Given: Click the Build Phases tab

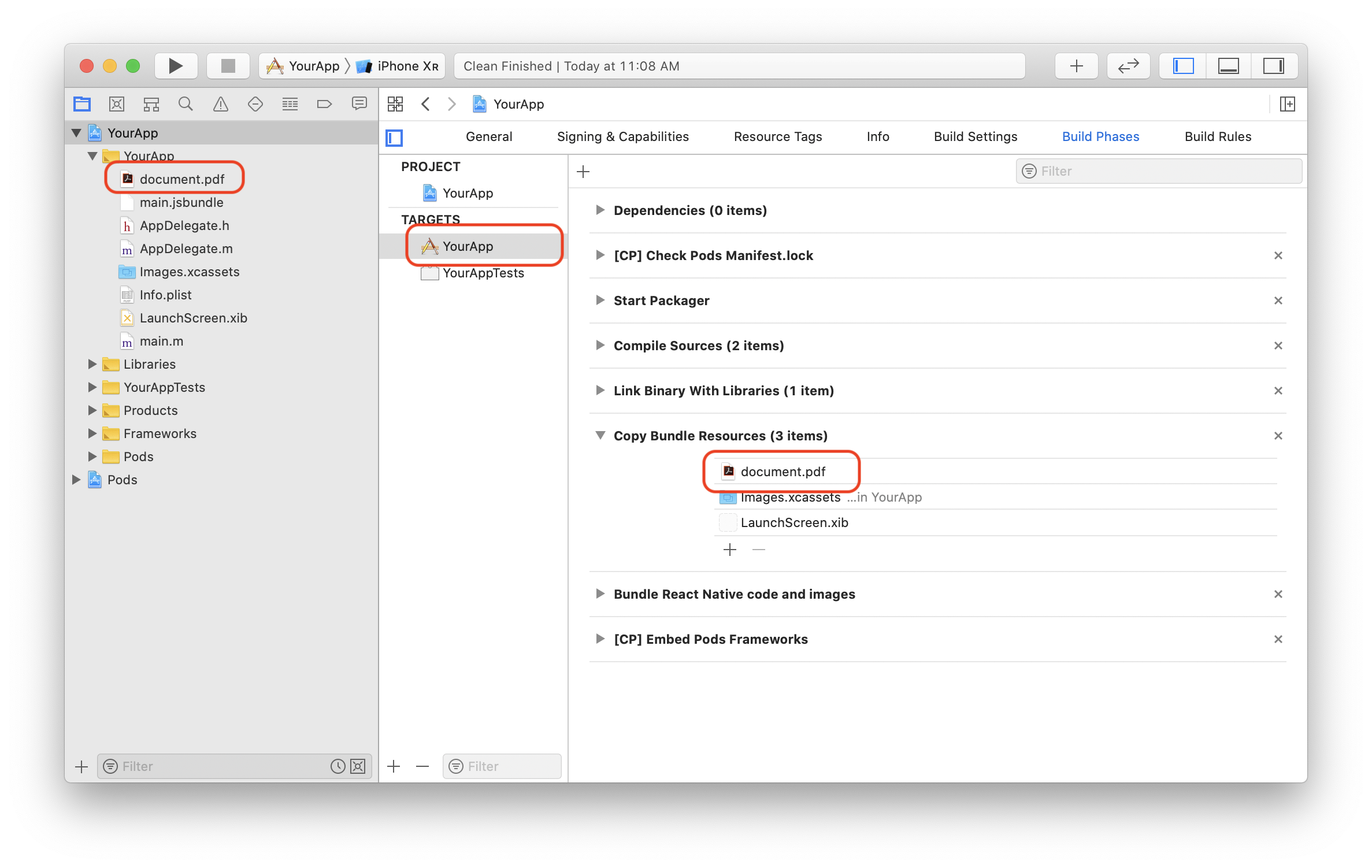Looking at the screenshot, I should click(1101, 136).
